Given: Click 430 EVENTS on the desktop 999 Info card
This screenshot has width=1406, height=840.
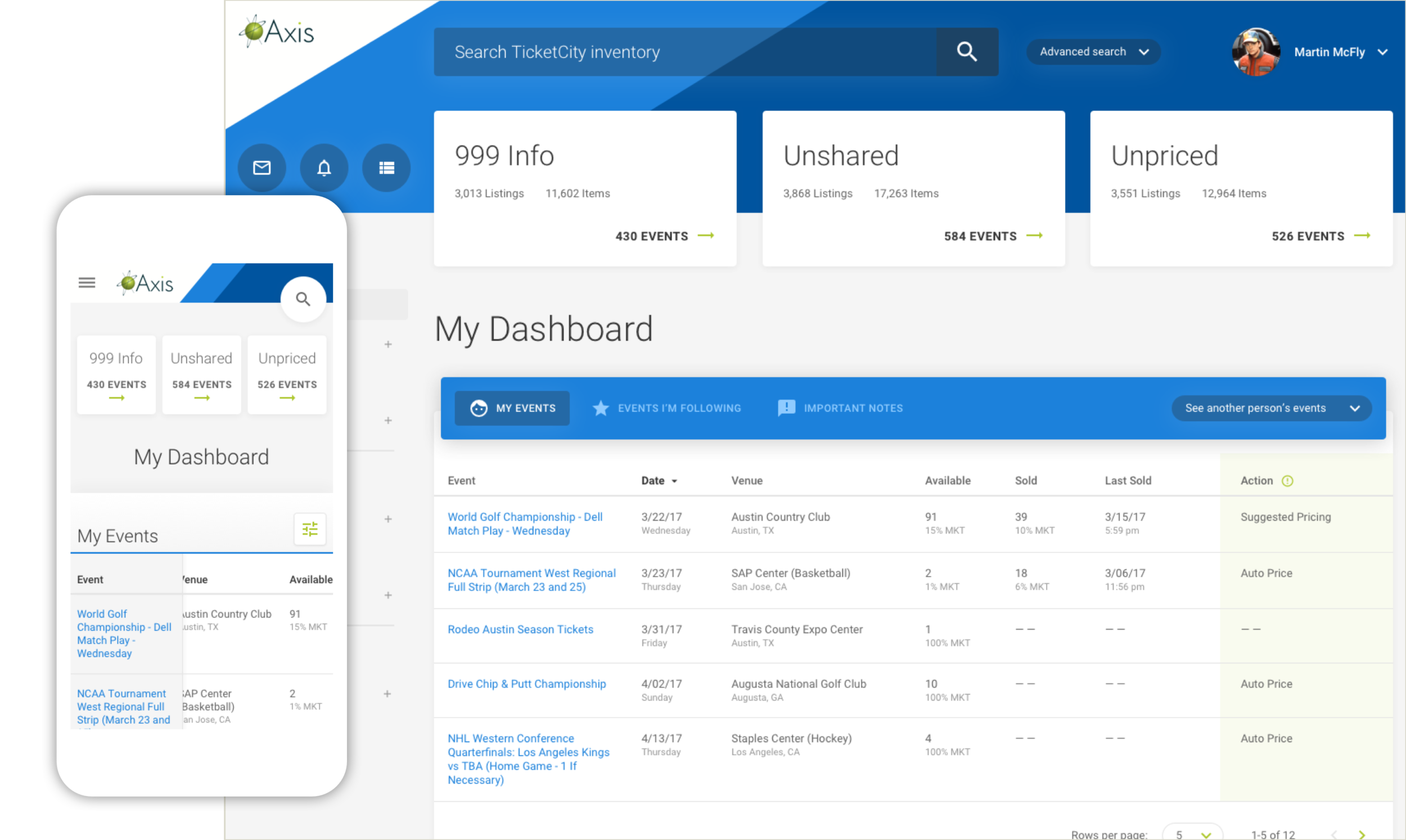Looking at the screenshot, I should [651, 236].
